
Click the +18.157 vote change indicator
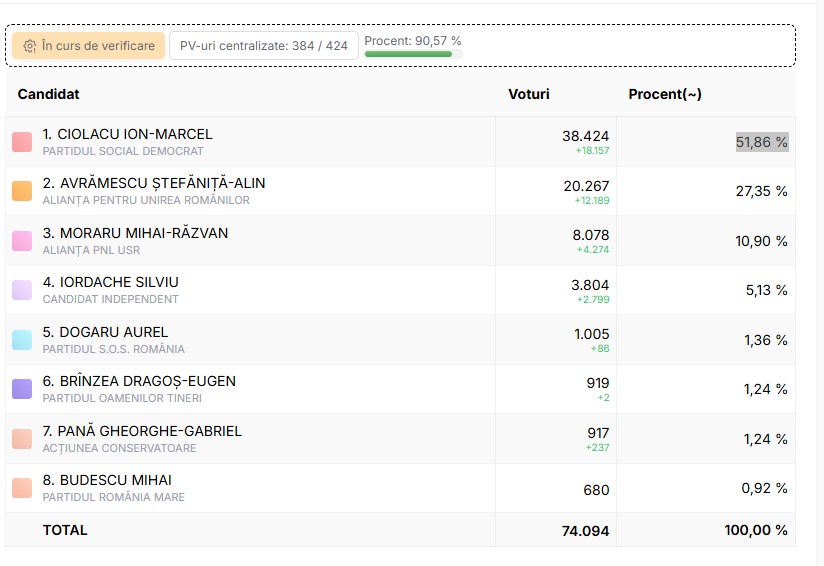[592, 151]
